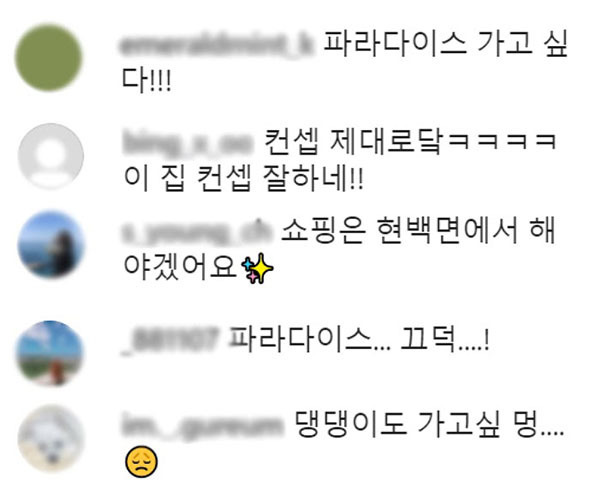This screenshot has height=498, width=600.
Task: Open blurred username of first commenter
Action: (217, 44)
